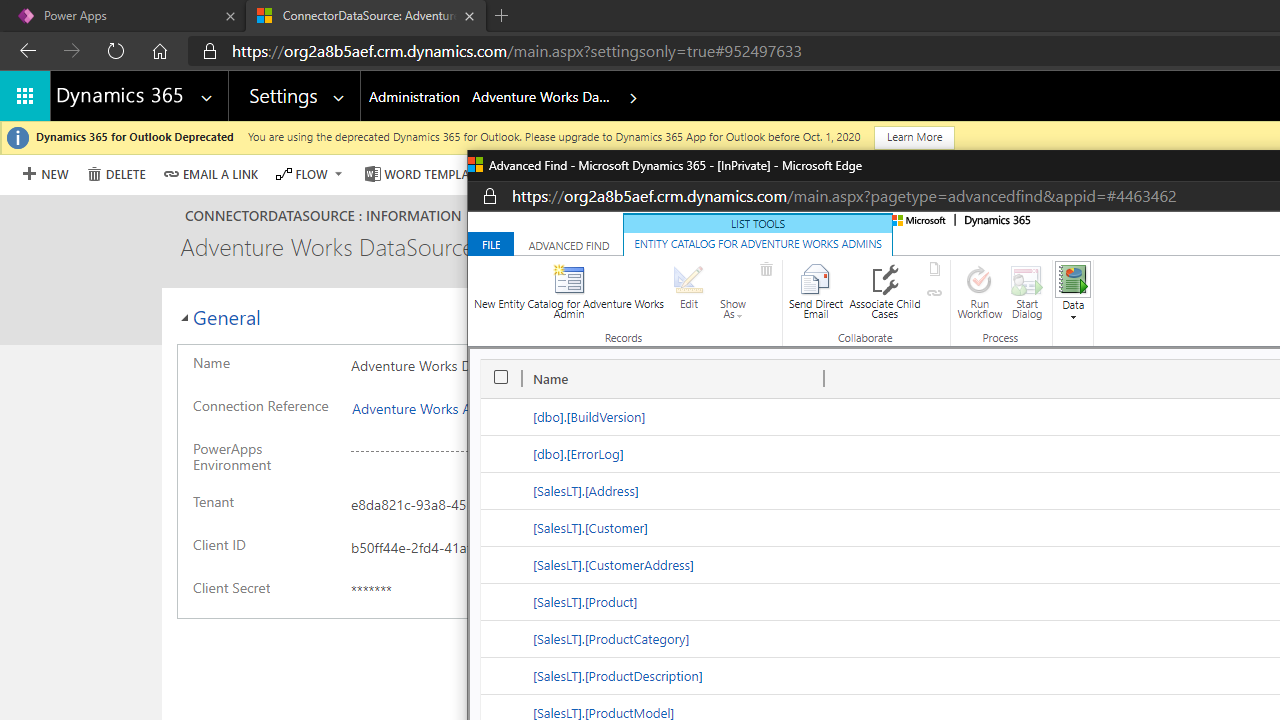Close the Power Apps tab
This screenshot has width=1280, height=720.
coord(230,17)
